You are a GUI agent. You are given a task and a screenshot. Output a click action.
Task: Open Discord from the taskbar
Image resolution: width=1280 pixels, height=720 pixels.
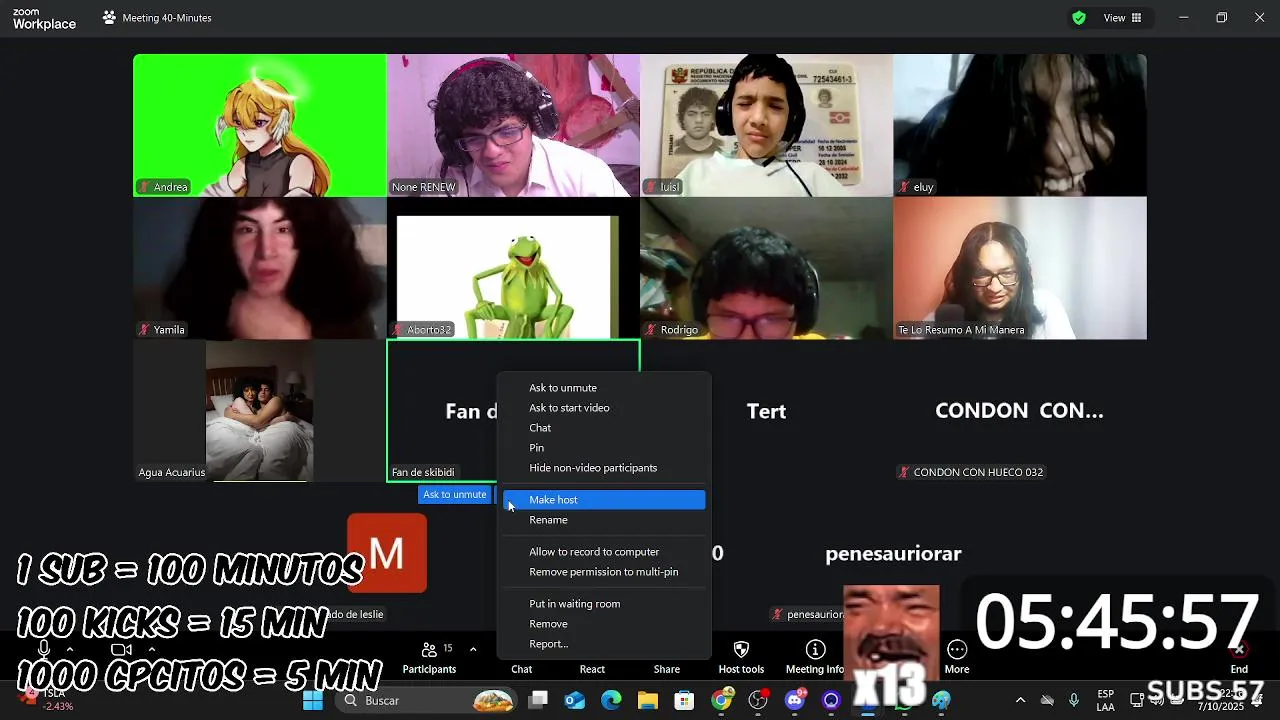point(795,701)
